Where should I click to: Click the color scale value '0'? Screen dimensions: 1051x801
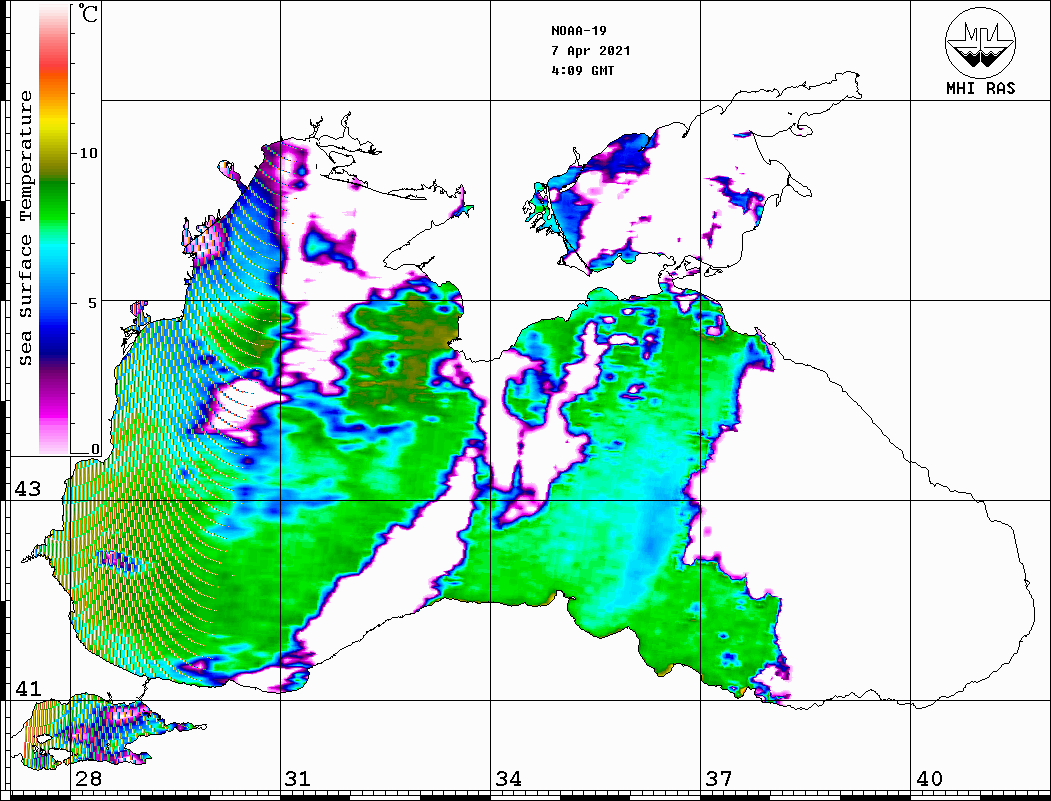(x=95, y=449)
